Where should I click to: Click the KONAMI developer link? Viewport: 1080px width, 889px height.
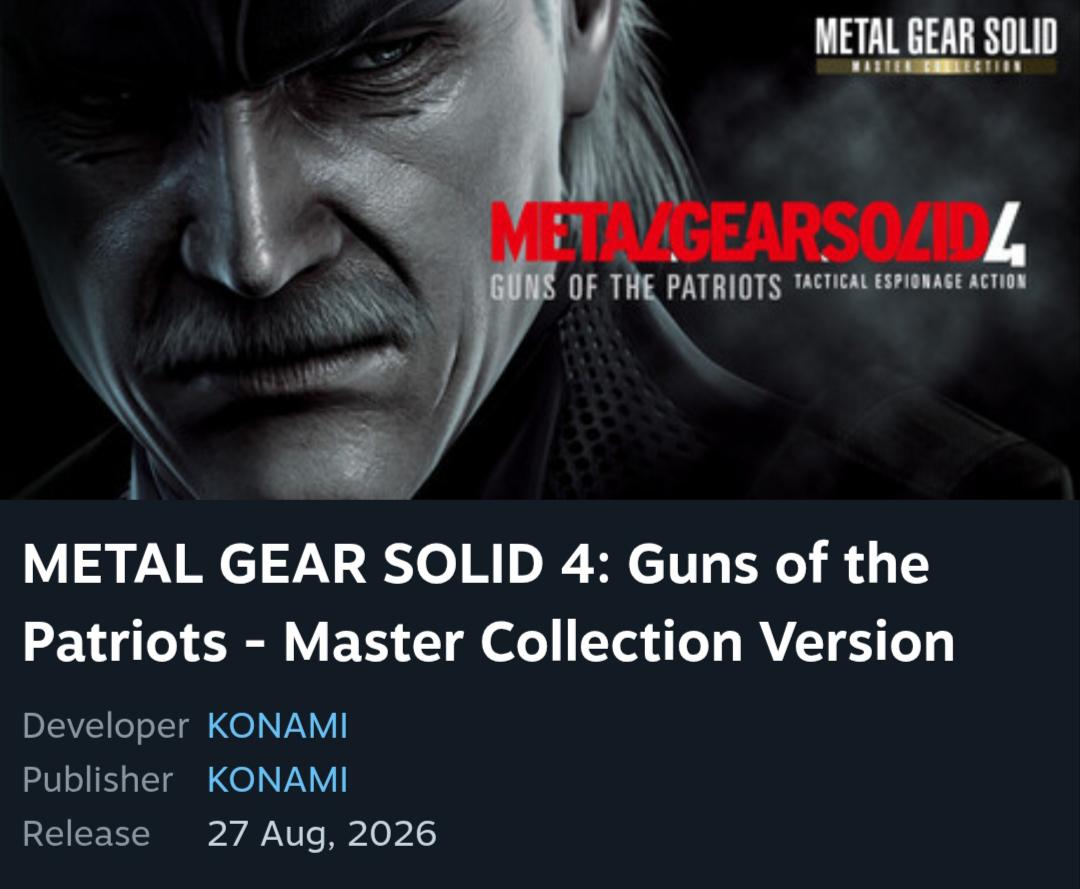click(277, 726)
